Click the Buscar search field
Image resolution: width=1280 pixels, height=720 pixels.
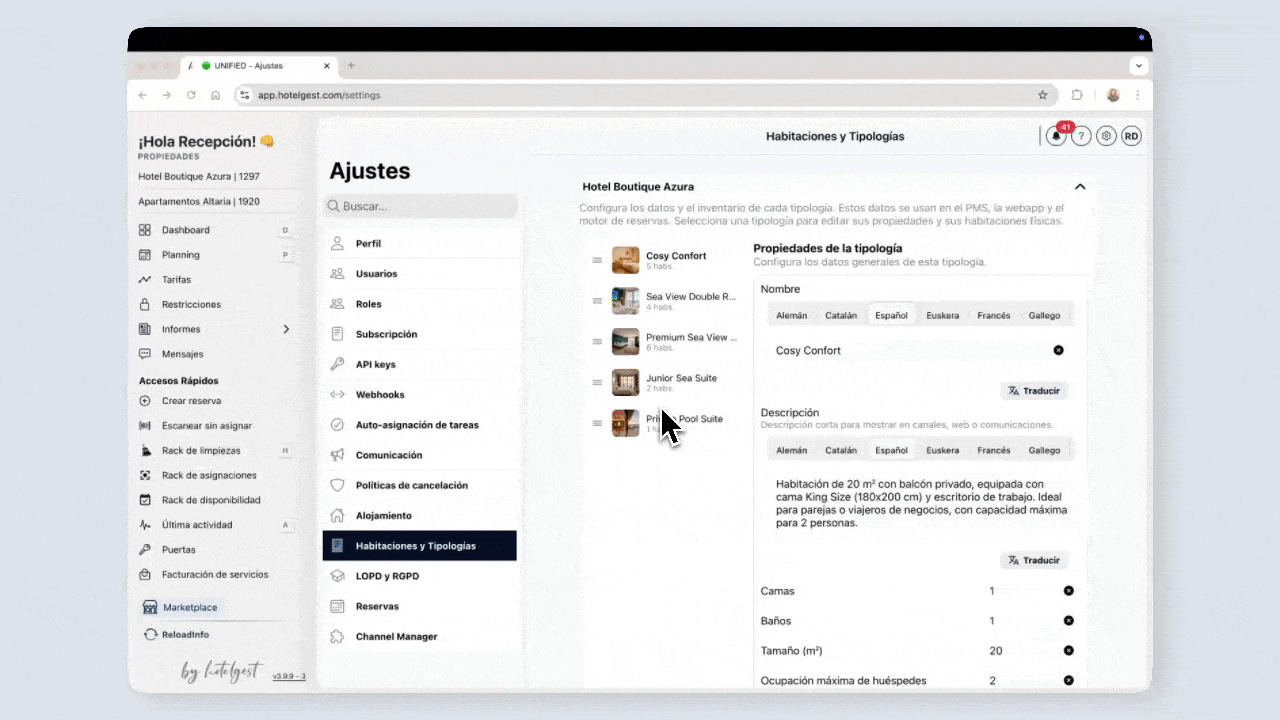[421, 206]
